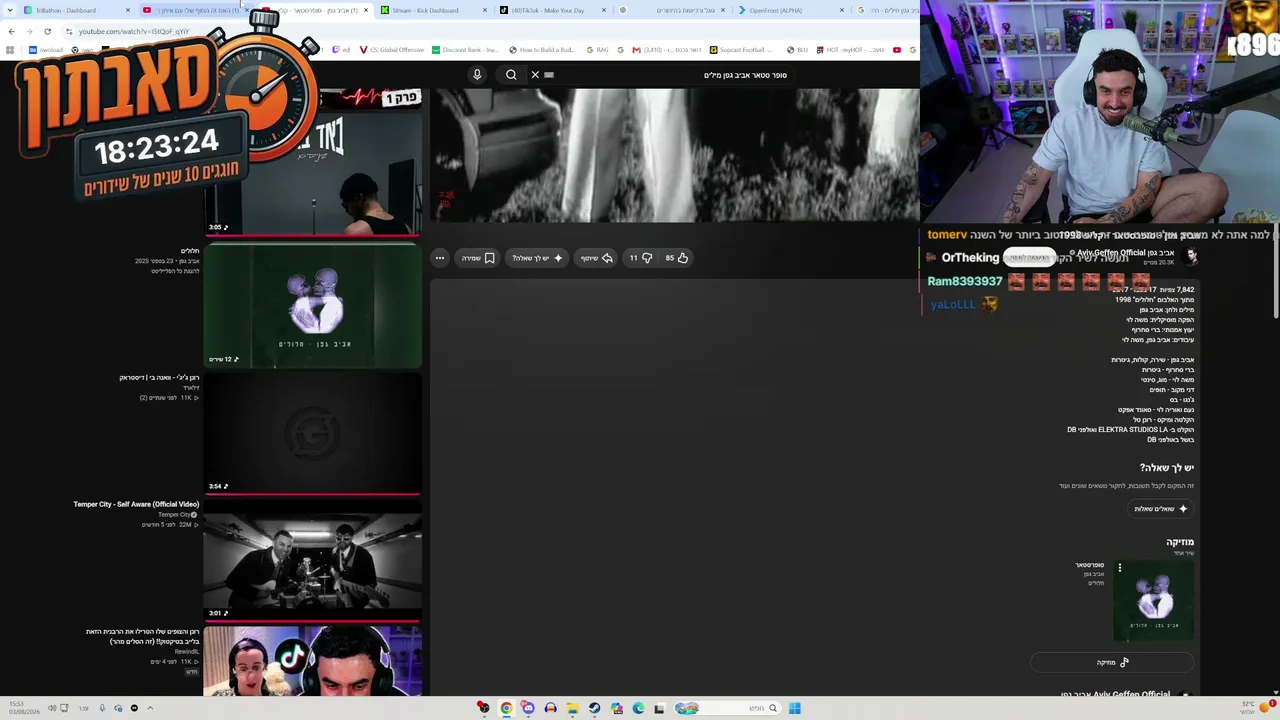Image resolution: width=1280 pixels, height=720 pixels.
Task: Click the browser back arrow
Action: click(x=11, y=31)
